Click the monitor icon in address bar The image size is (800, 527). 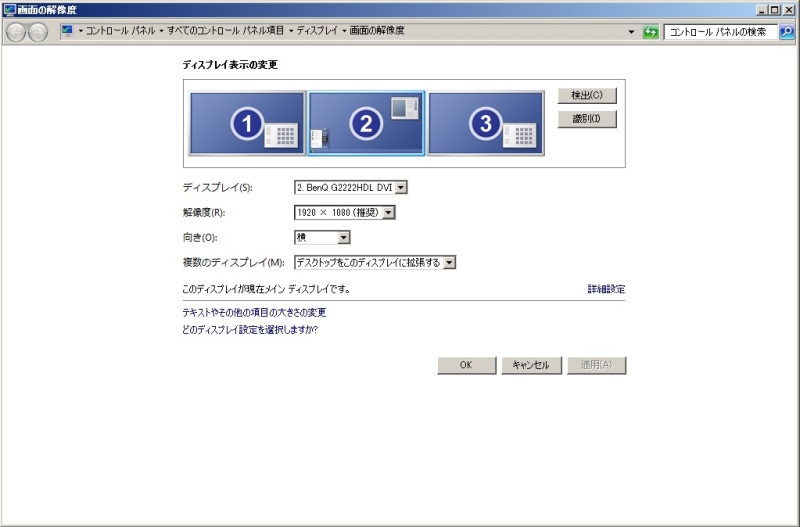click(x=68, y=31)
